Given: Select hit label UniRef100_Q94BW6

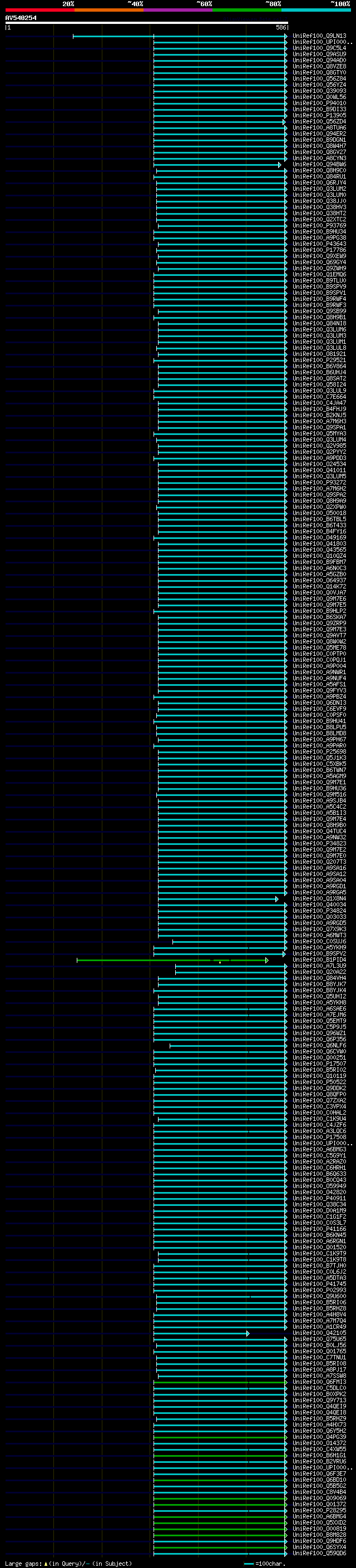Looking at the screenshot, I should 319,164.
